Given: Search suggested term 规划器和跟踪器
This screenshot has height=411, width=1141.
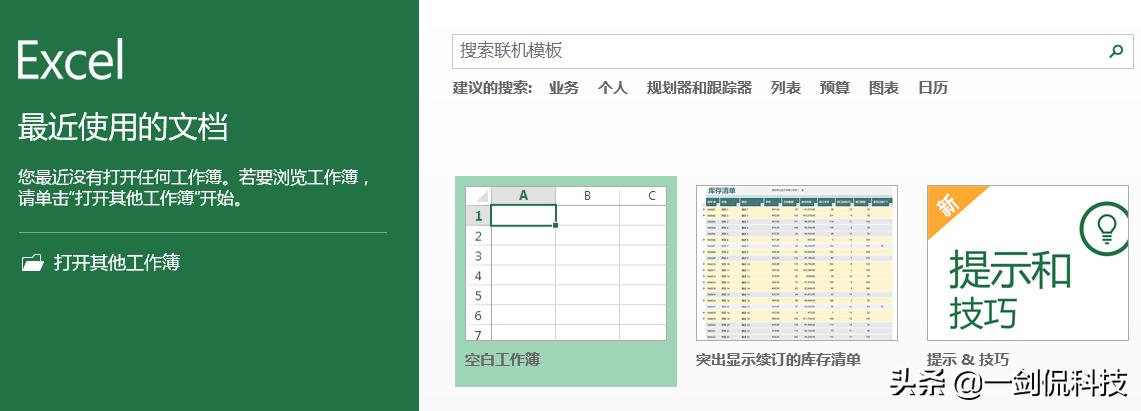Looking at the screenshot, I should (699, 88).
